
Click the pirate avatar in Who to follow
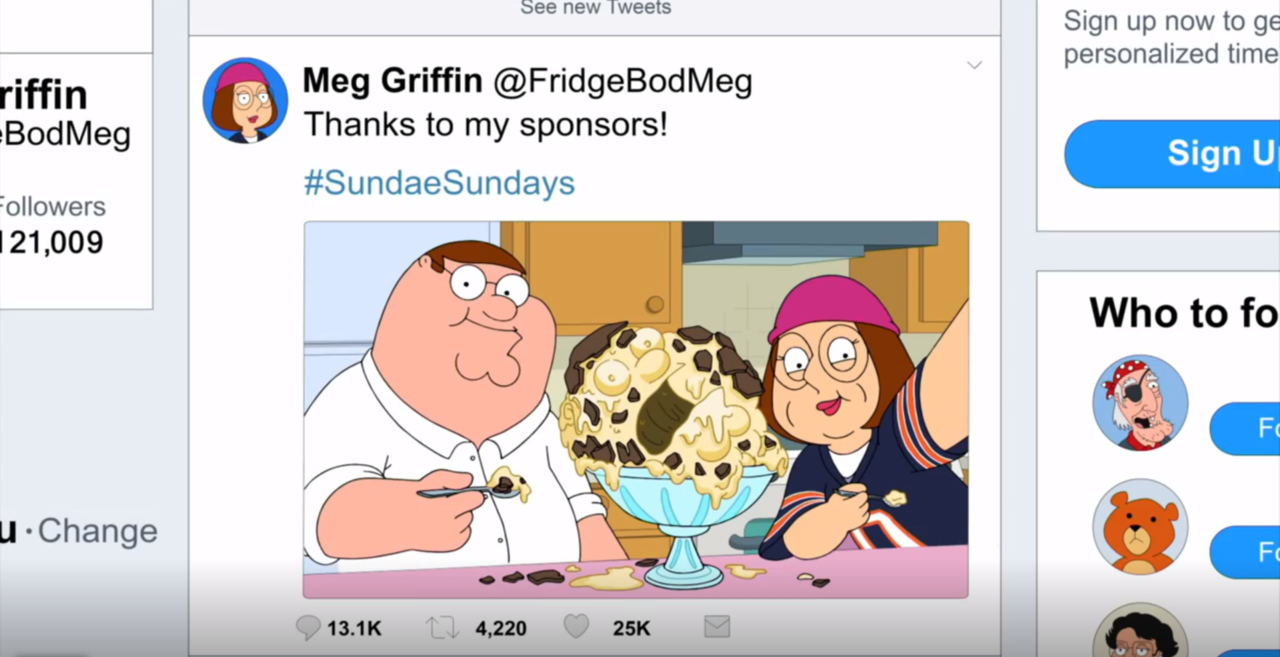click(x=1140, y=403)
